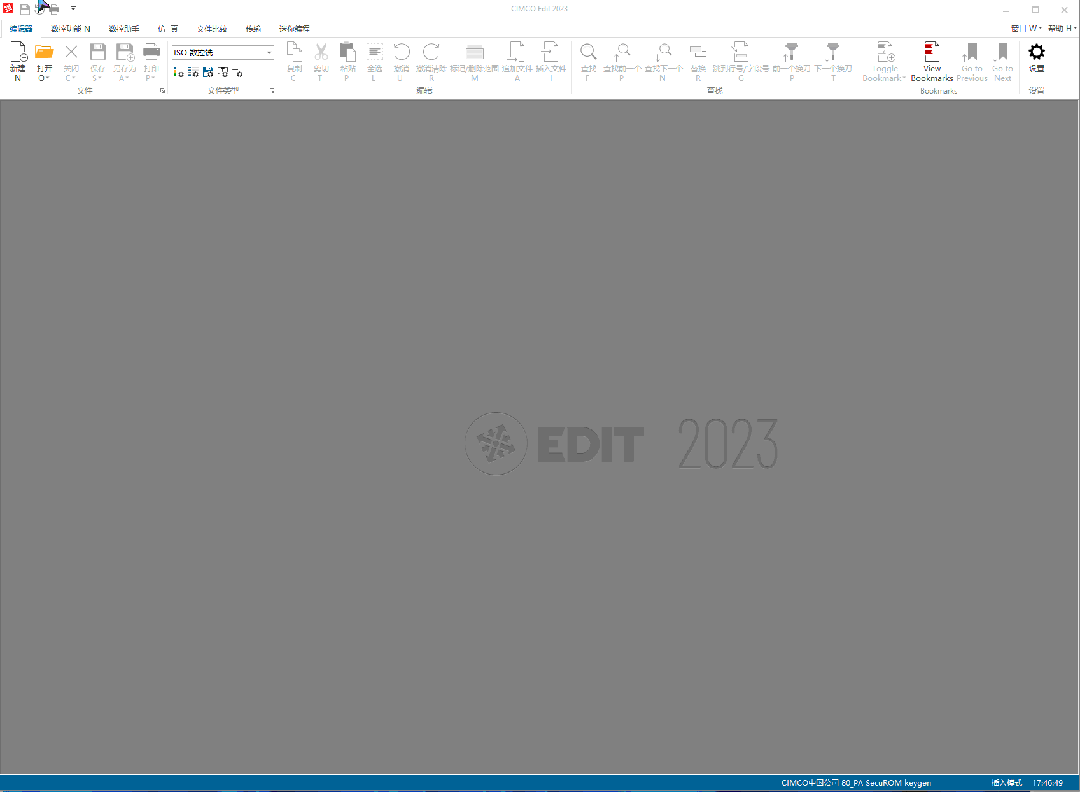Click the Find Previous icon

622,52
